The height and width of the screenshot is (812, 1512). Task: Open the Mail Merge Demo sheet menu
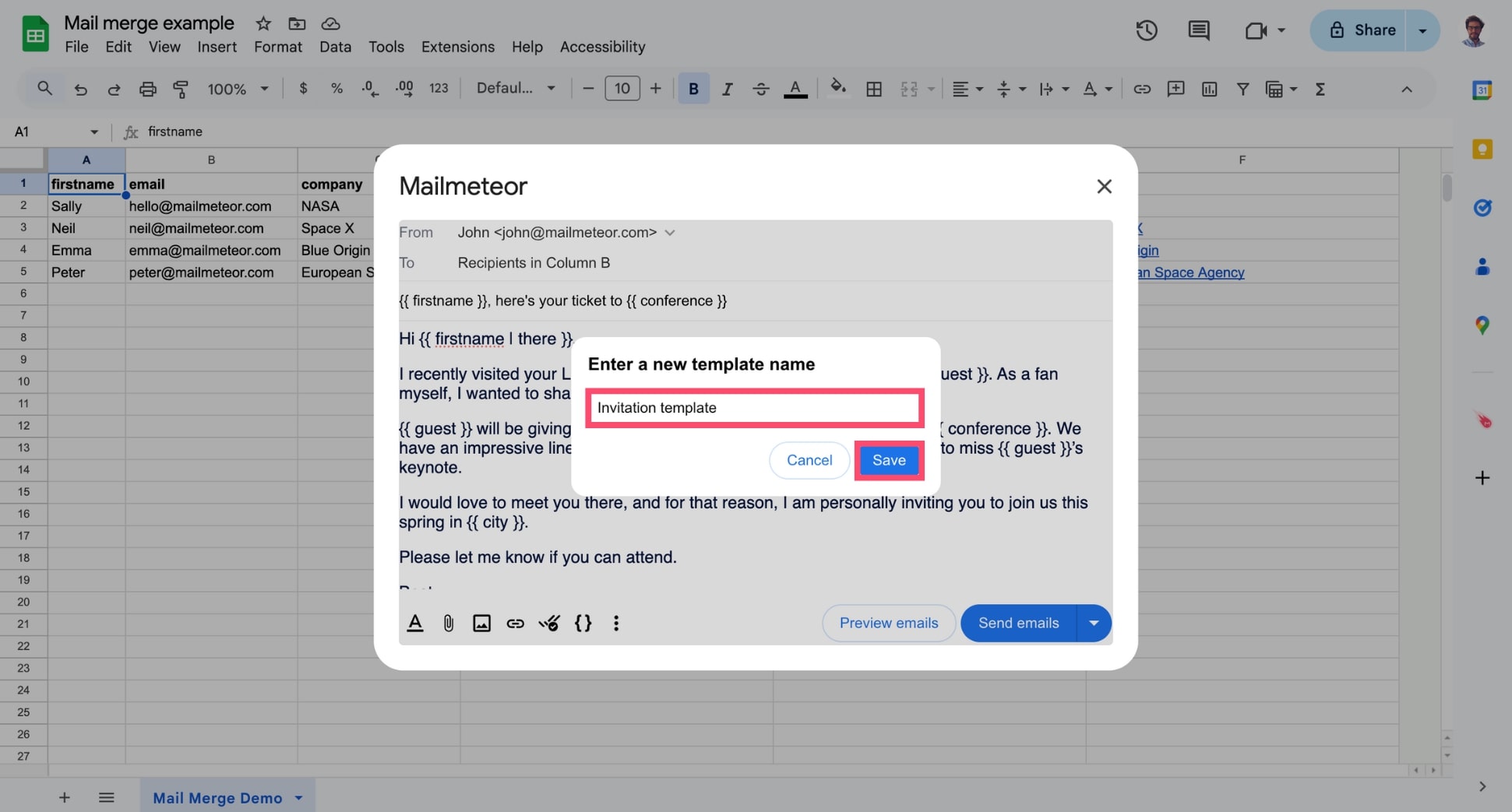tap(298, 798)
